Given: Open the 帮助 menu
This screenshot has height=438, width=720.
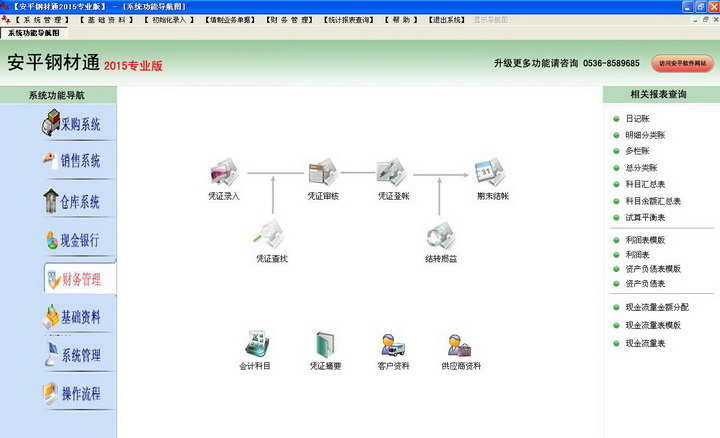Looking at the screenshot, I should pyautogui.click(x=401, y=20).
